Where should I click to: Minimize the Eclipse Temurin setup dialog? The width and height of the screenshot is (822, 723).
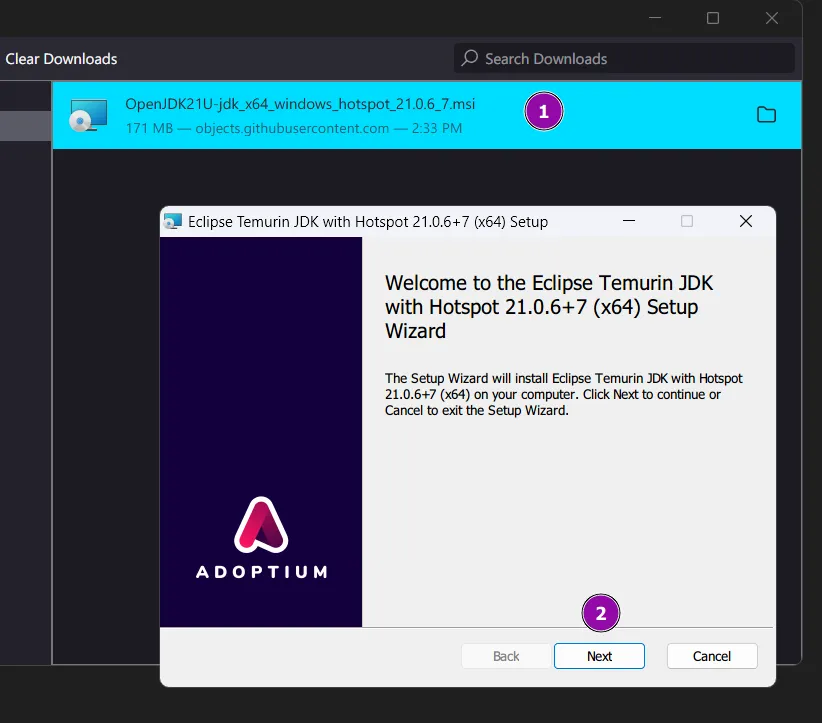click(628, 222)
